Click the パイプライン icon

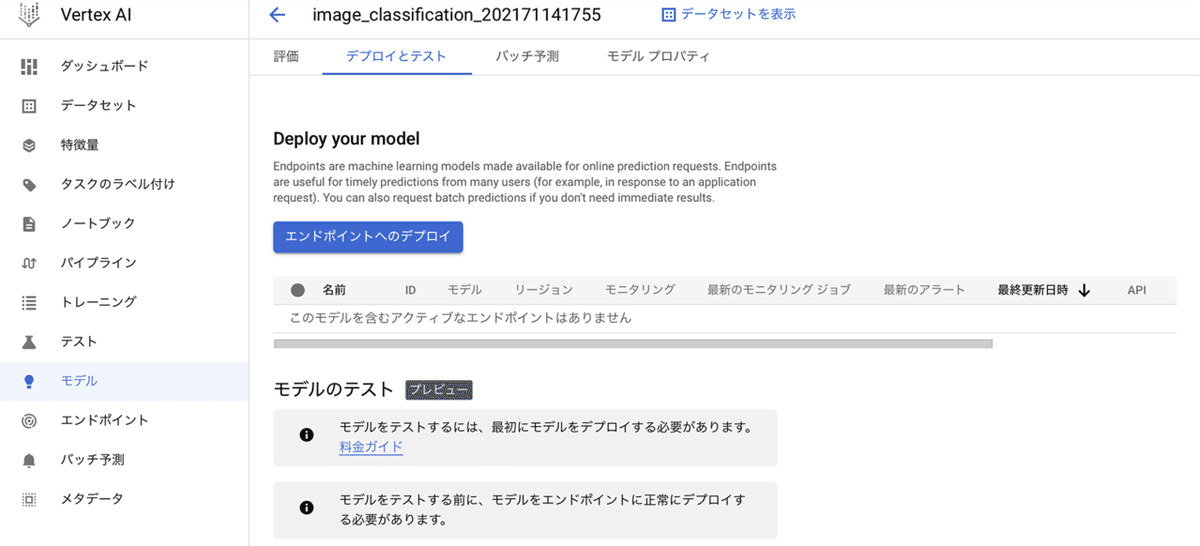pos(29,263)
